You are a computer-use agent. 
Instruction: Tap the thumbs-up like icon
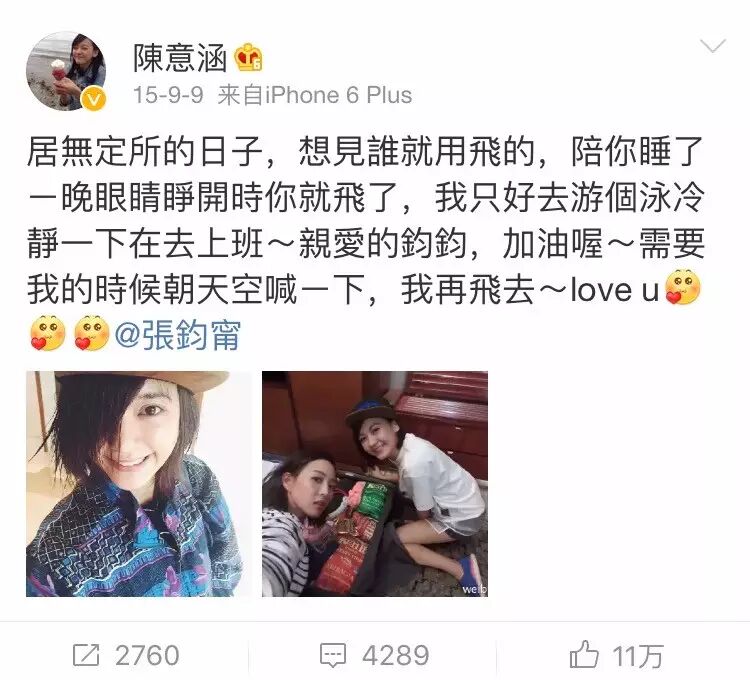pos(584,654)
